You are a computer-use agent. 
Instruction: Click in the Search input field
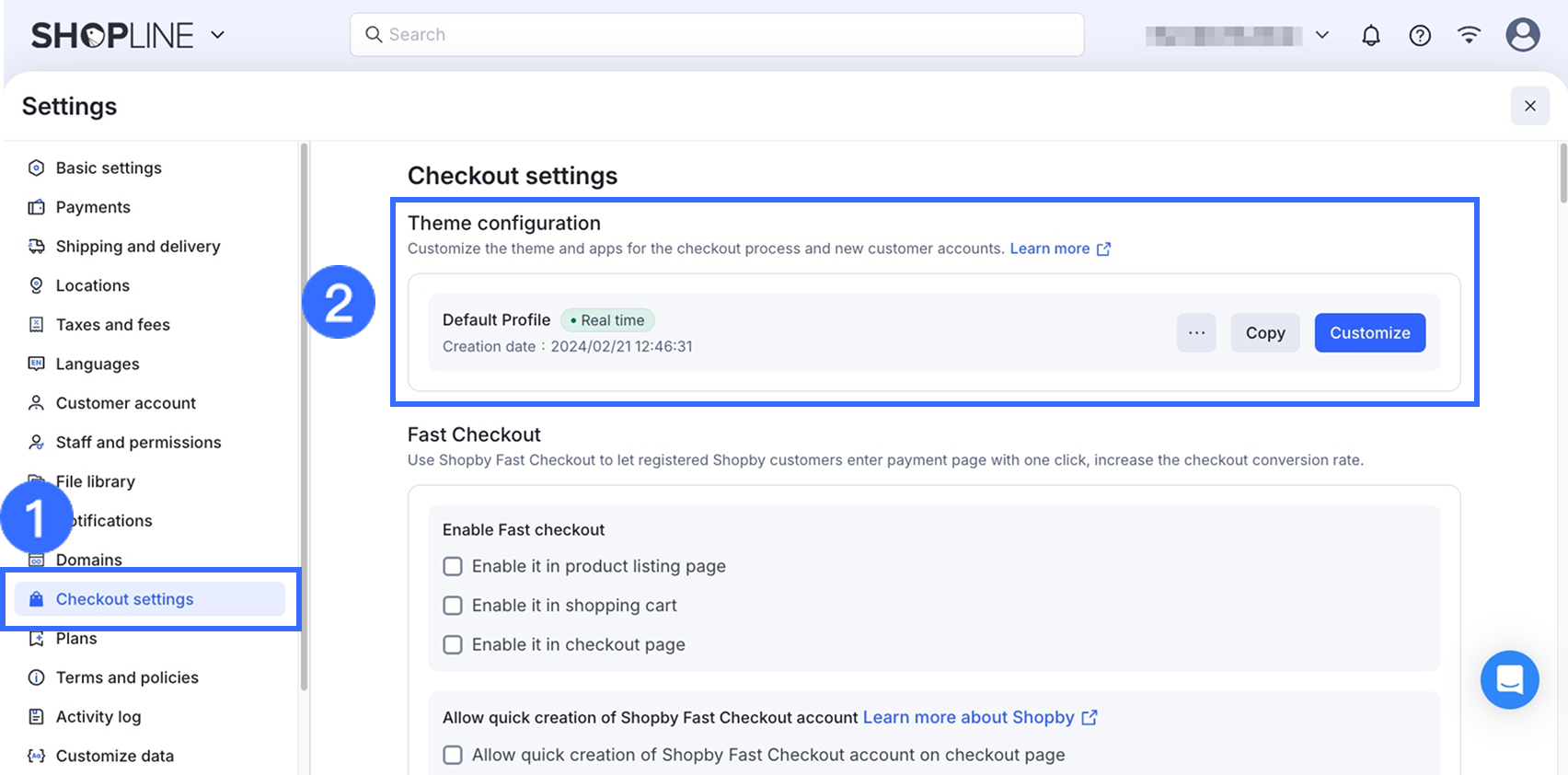pos(718,35)
